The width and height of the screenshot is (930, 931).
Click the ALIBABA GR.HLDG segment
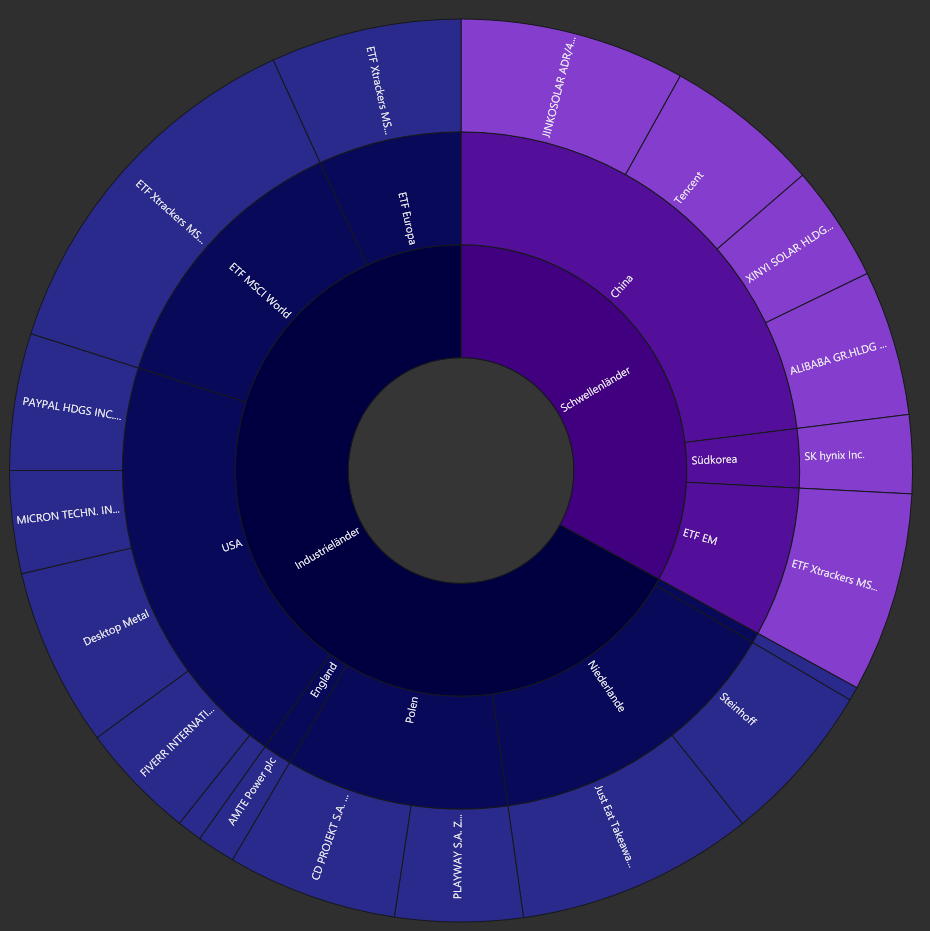point(838,358)
